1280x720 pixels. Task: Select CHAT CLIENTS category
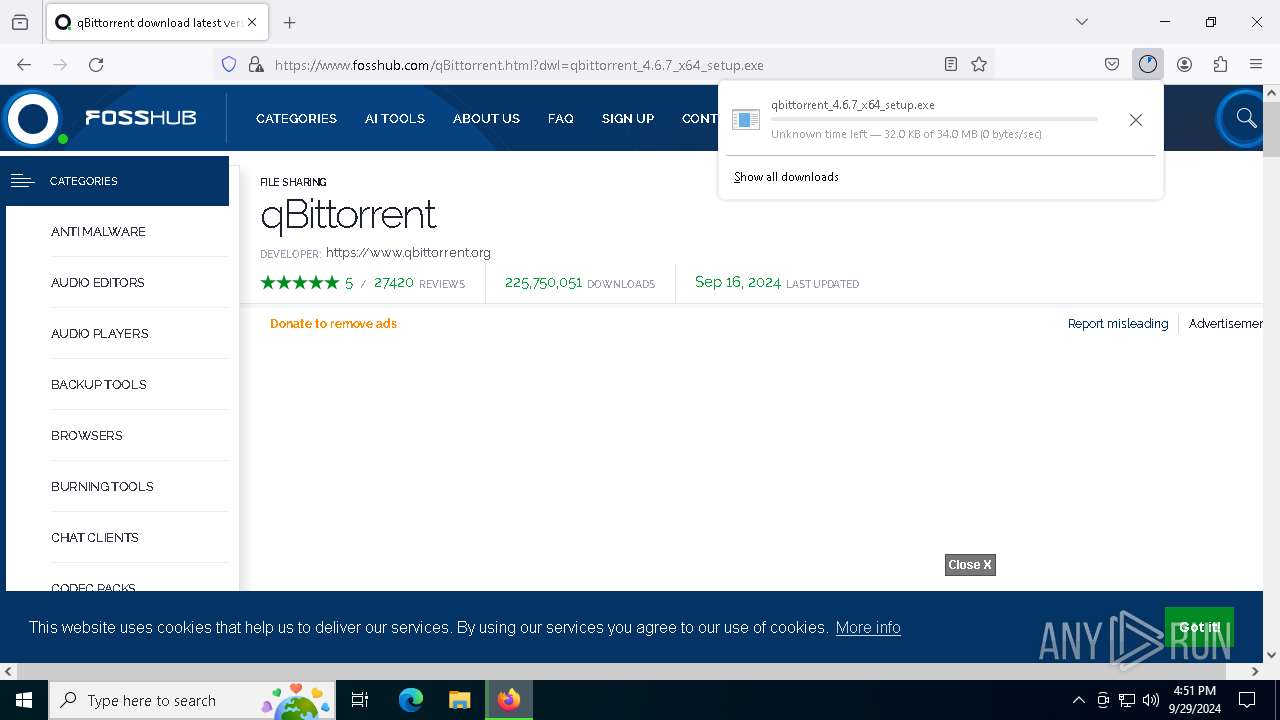(94, 538)
